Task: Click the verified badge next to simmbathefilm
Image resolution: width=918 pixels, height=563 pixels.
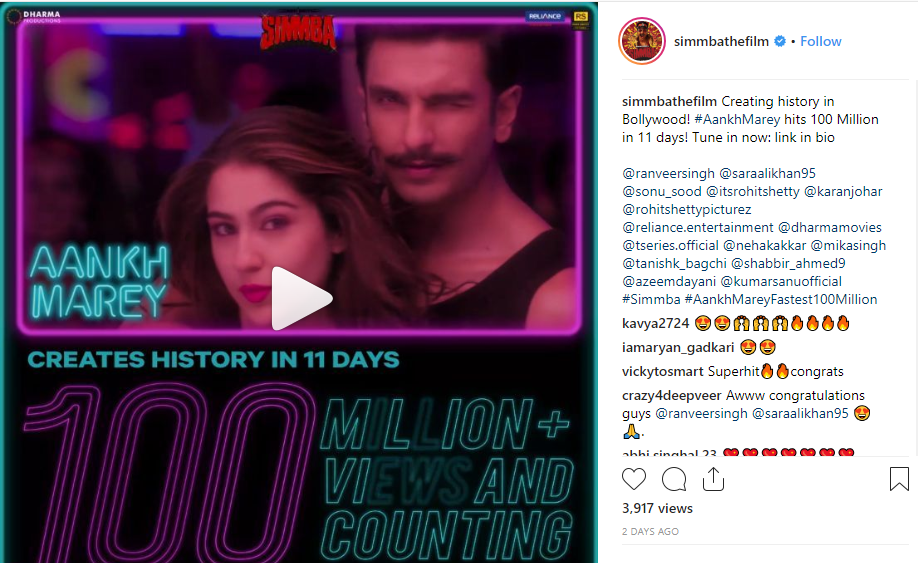Action: (x=780, y=42)
